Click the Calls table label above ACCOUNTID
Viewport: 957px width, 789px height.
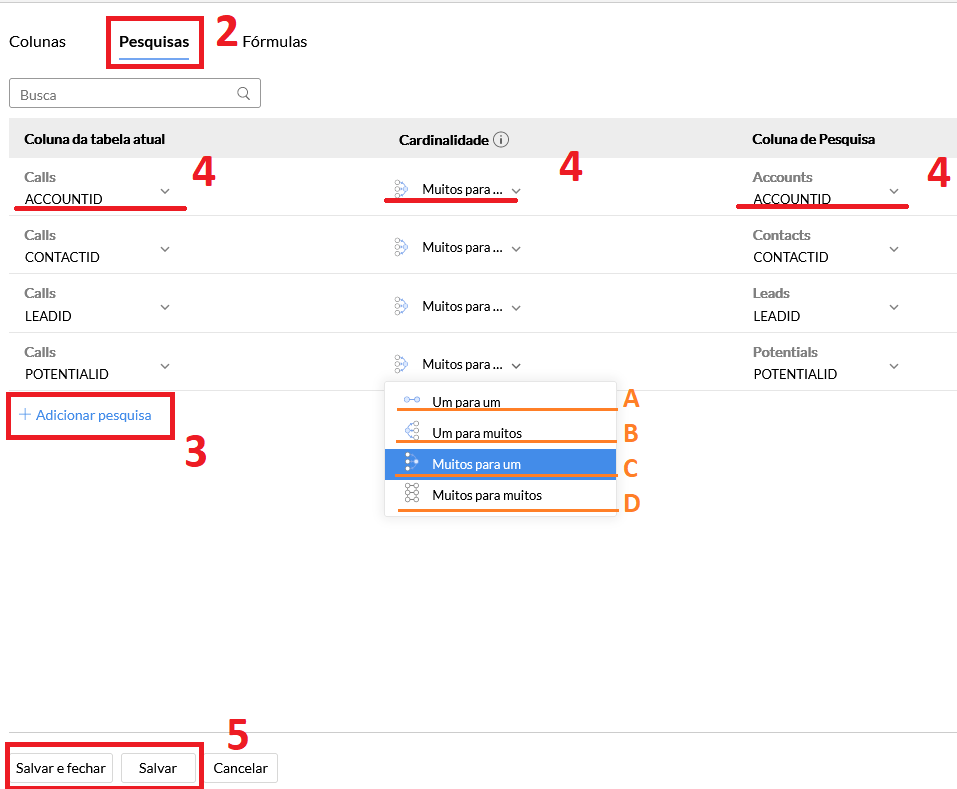click(40, 177)
